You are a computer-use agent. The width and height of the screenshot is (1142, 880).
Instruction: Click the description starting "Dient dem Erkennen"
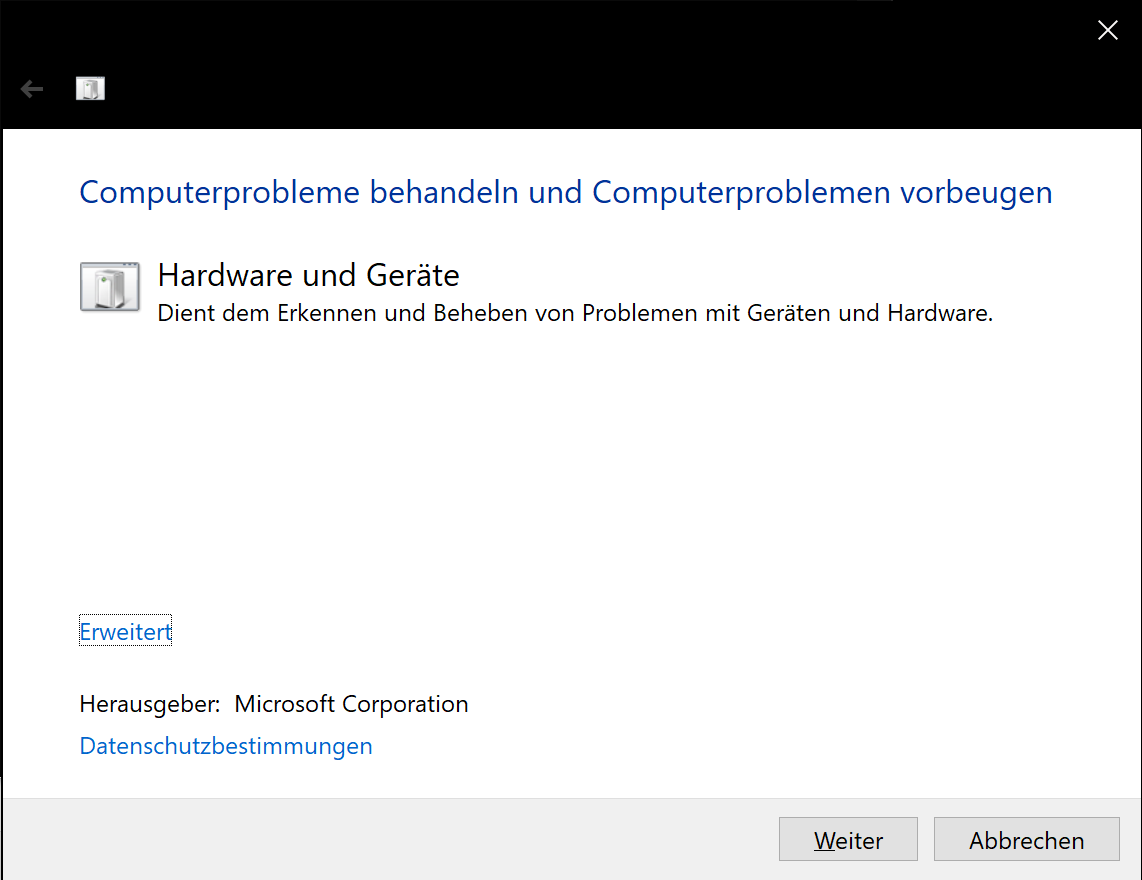tap(575, 313)
